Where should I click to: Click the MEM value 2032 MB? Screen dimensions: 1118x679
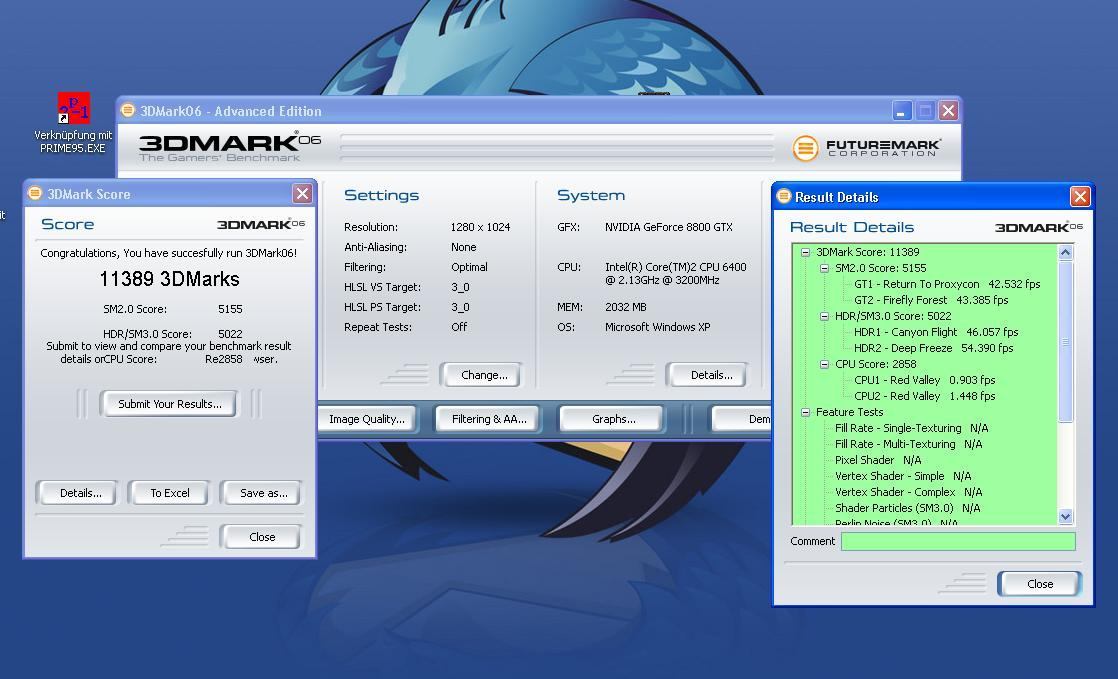point(625,307)
